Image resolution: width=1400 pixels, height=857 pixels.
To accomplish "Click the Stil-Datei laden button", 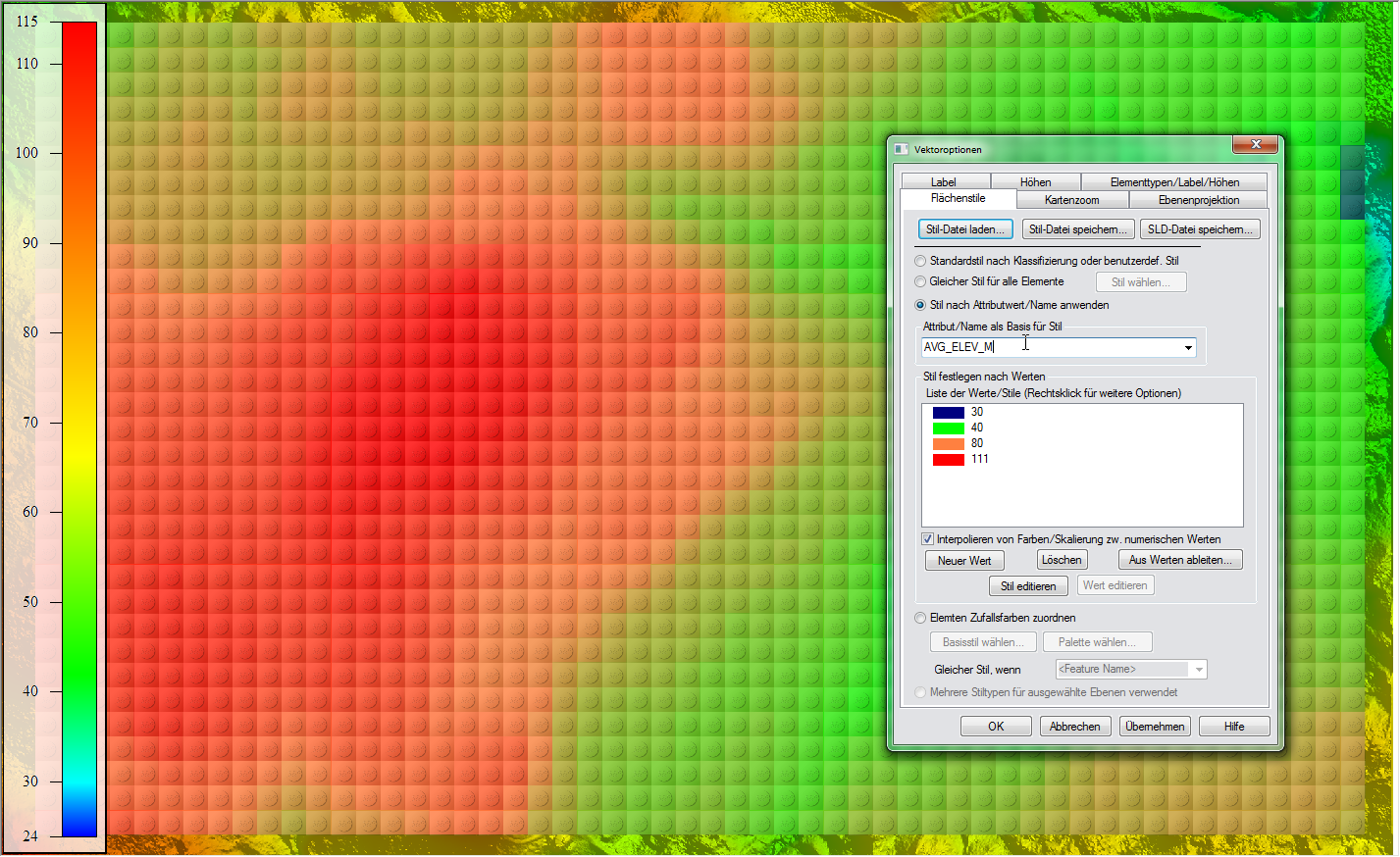I will pyautogui.click(x=965, y=229).
